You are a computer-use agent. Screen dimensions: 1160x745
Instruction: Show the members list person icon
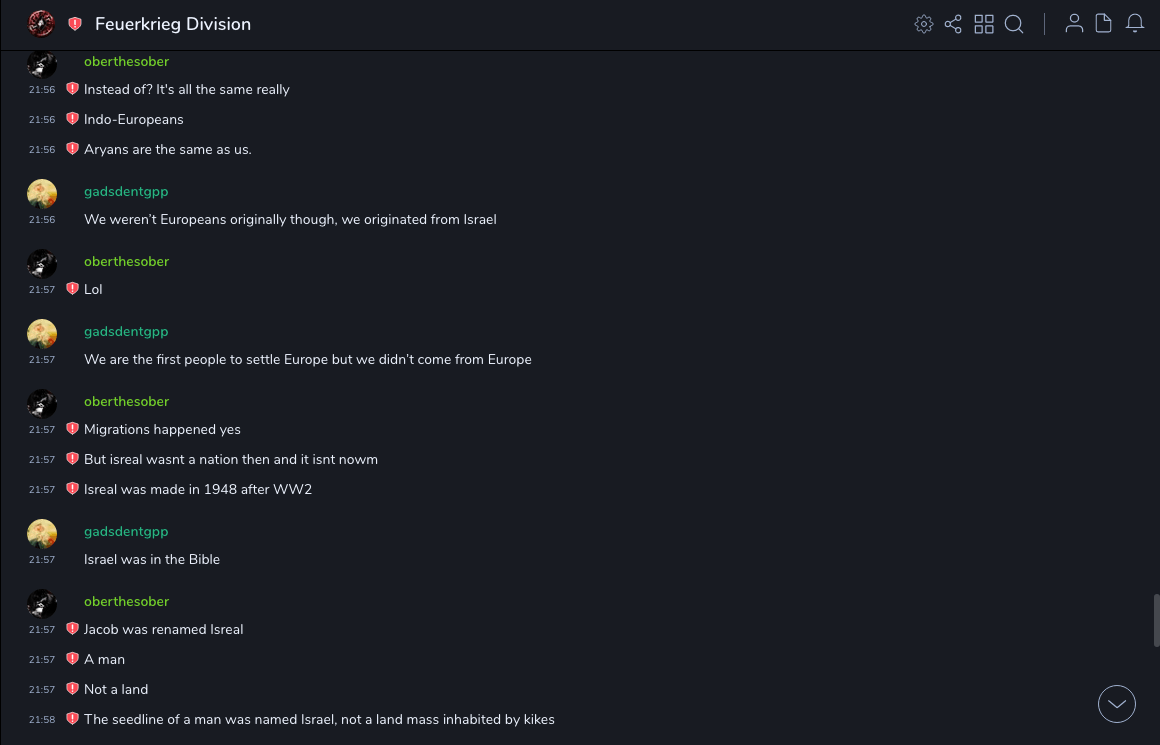[1074, 24]
